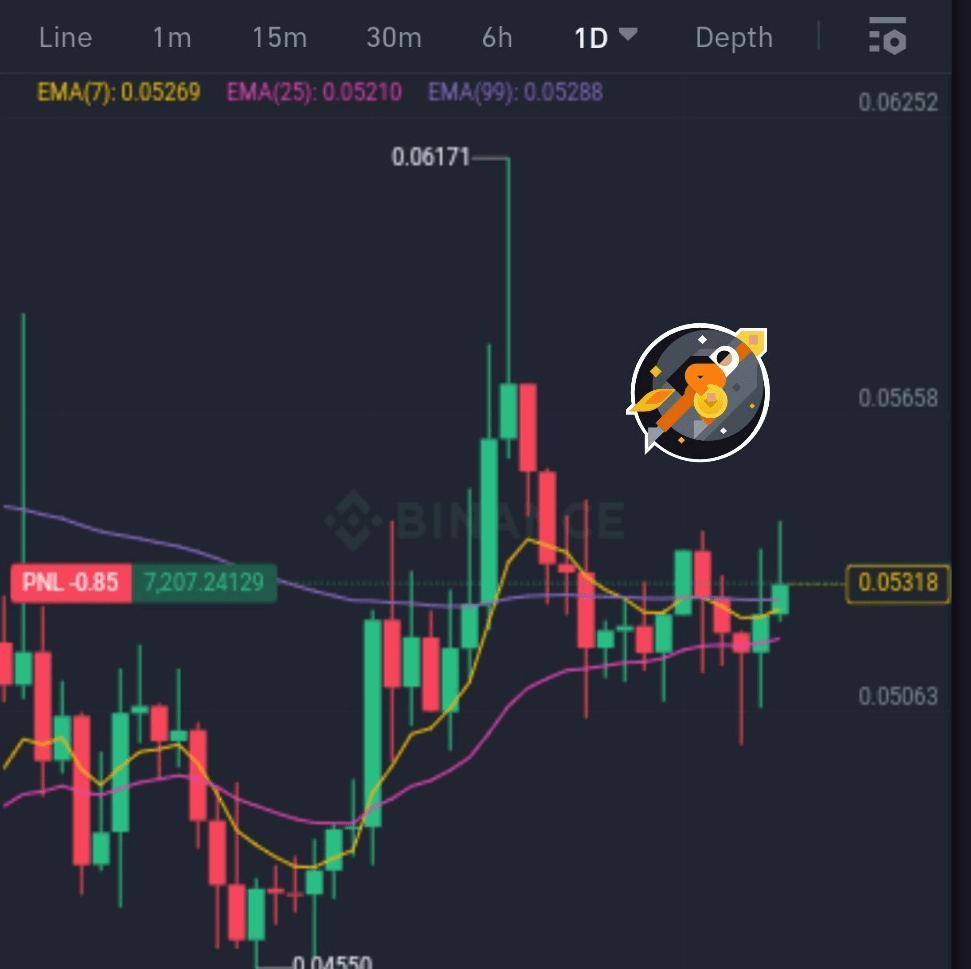Select the 6h interval
This screenshot has width=971, height=969.
pyautogui.click(x=497, y=38)
